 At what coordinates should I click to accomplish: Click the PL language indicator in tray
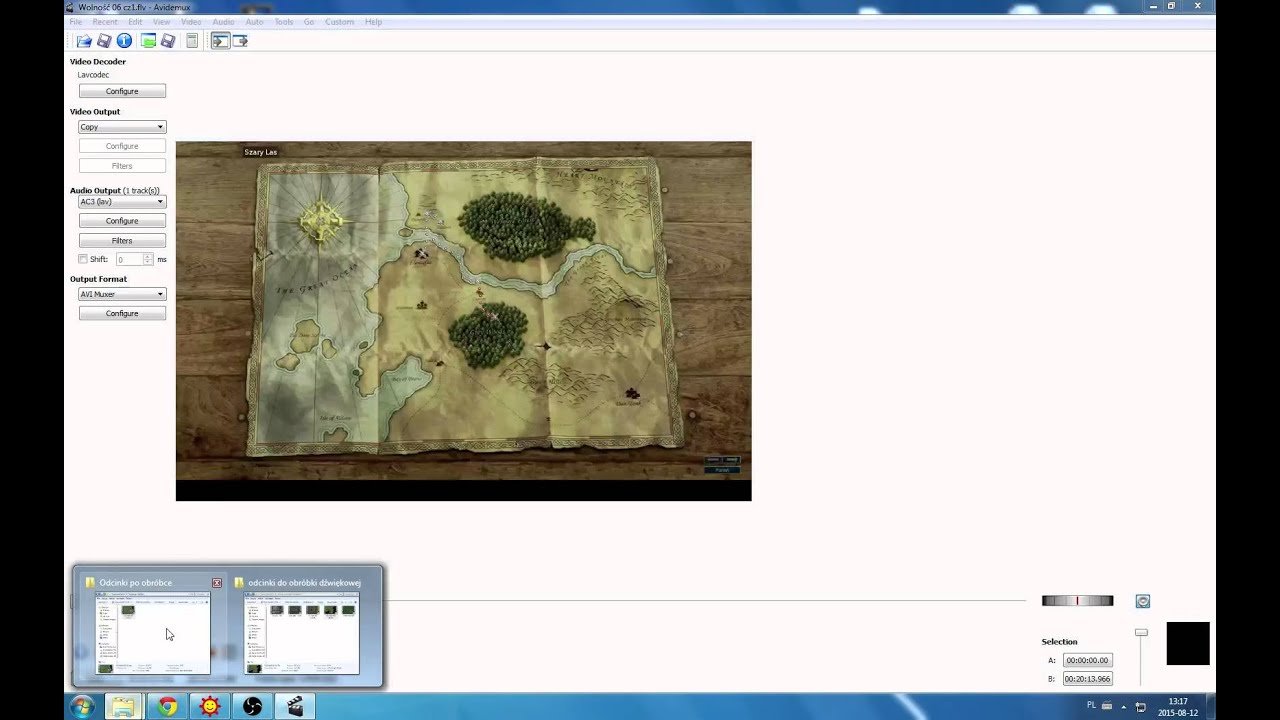coord(1091,706)
